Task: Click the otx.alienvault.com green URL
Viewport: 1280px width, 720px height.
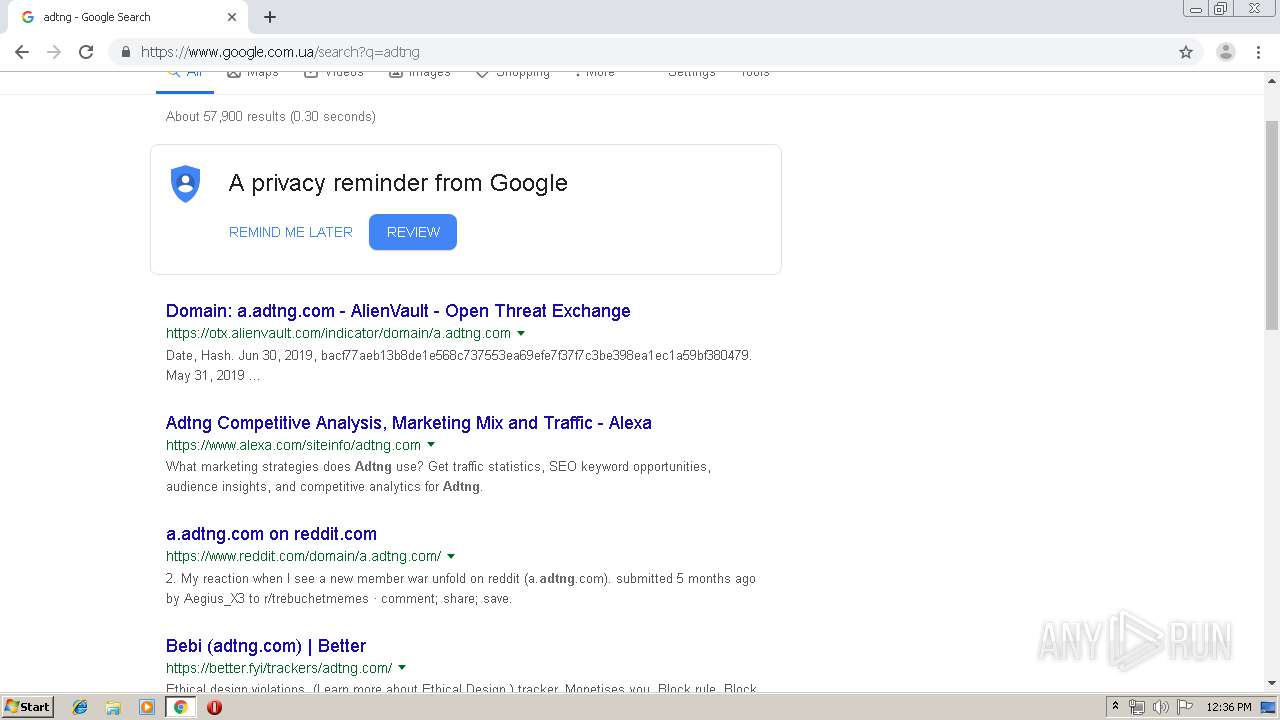Action: pos(338,334)
